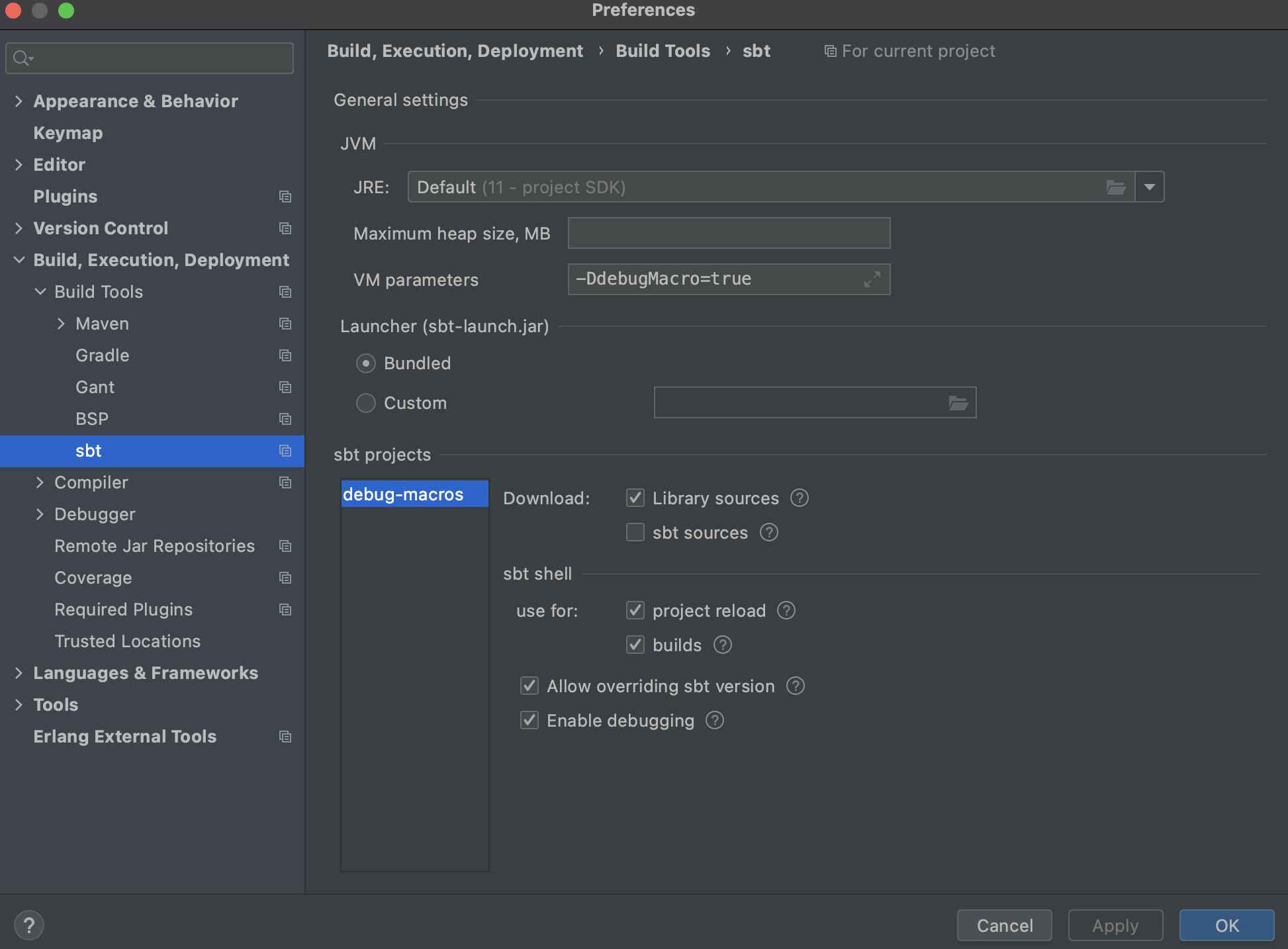Expand Appearance & Behavior section

[x=19, y=101]
